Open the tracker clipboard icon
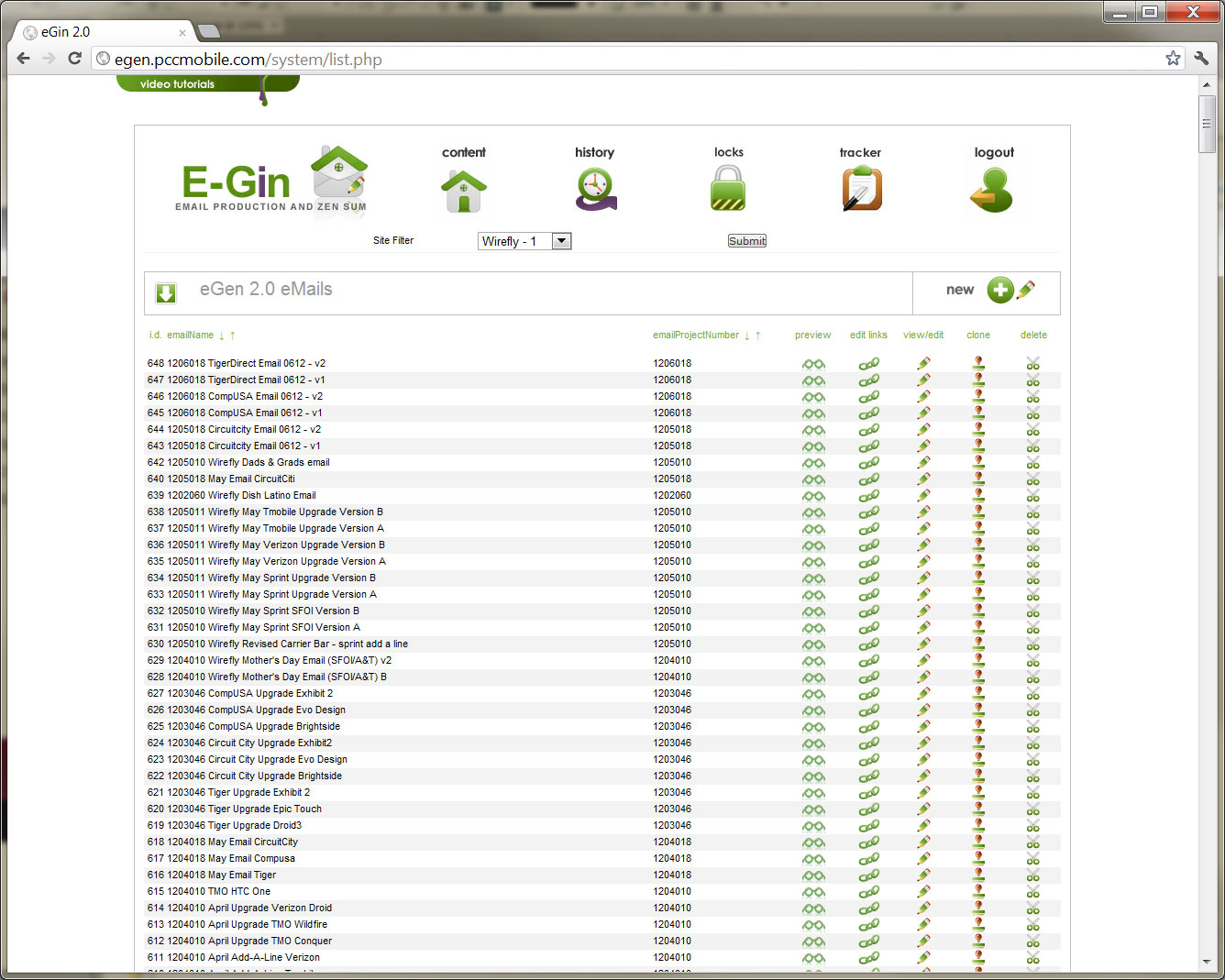Image resolution: width=1225 pixels, height=980 pixels. coord(861,190)
